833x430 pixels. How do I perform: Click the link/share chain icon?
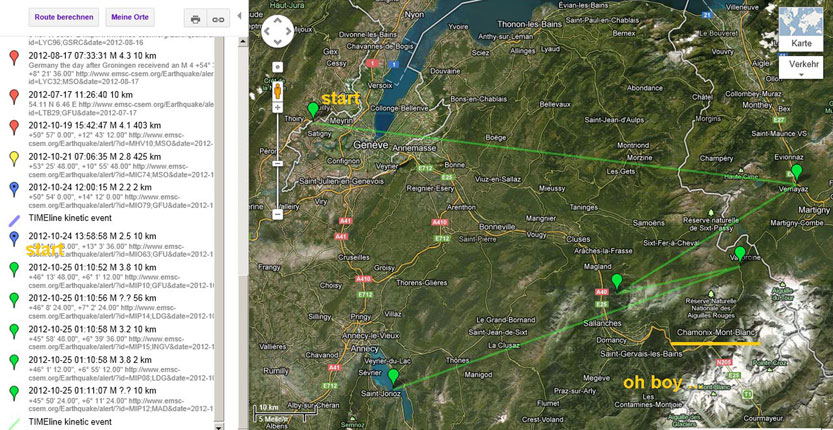click(x=217, y=18)
